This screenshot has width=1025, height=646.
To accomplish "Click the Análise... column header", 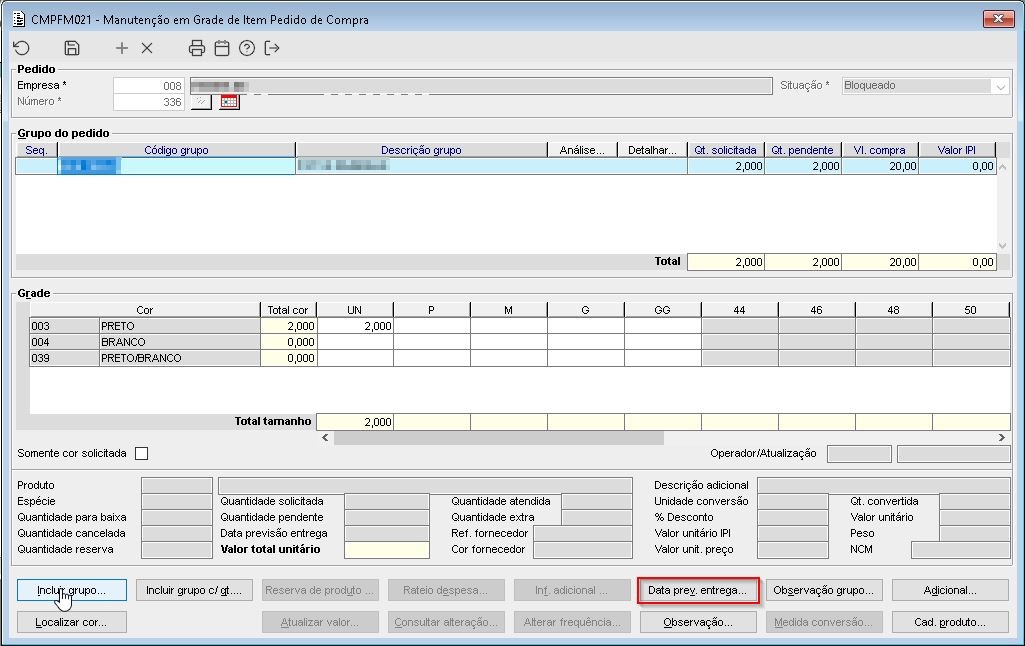I will 582,150.
